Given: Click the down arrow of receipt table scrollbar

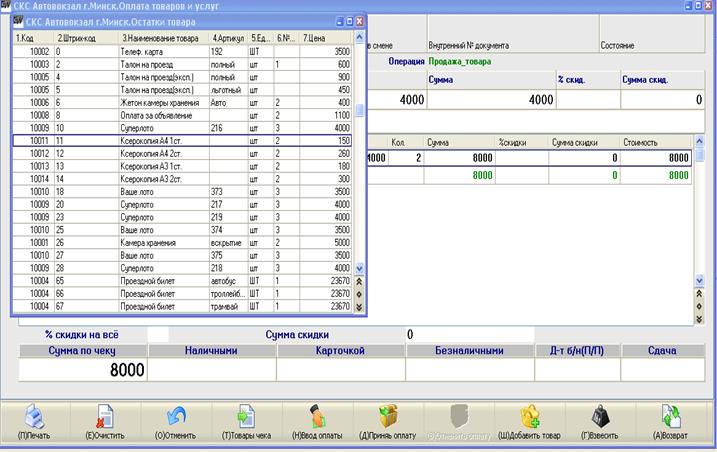Looking at the screenshot, I should tap(700, 280).
